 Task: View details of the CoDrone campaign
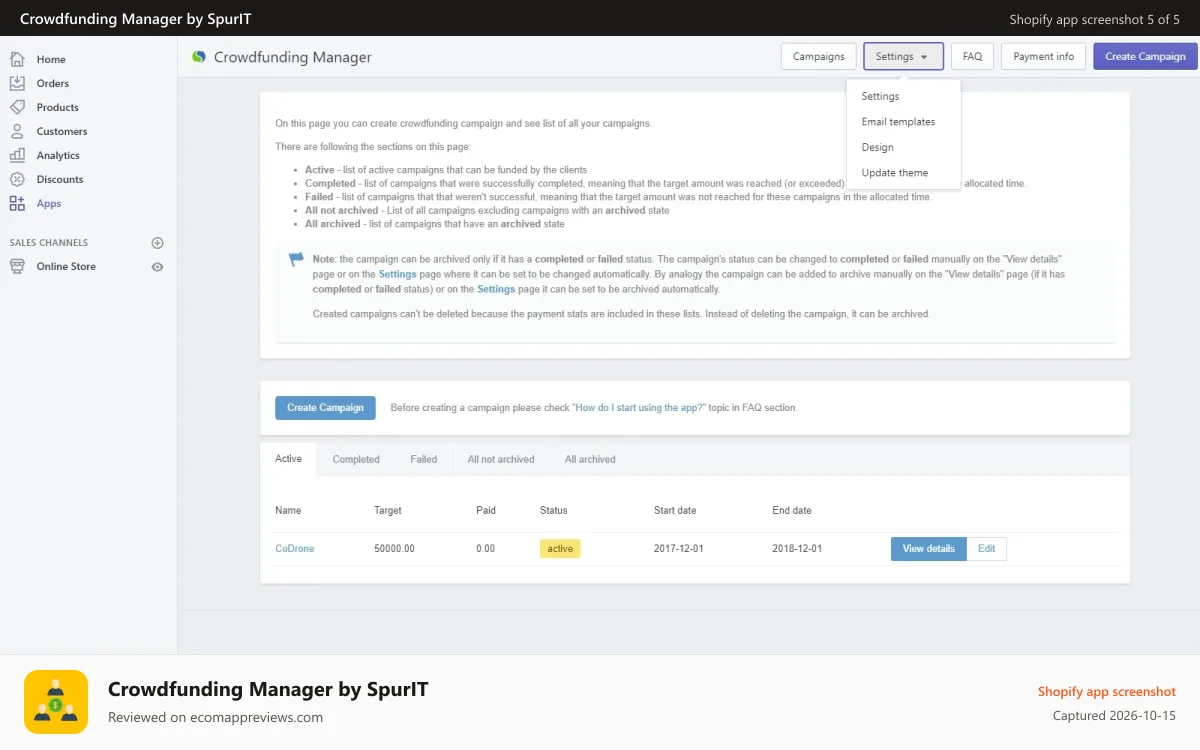click(929, 549)
